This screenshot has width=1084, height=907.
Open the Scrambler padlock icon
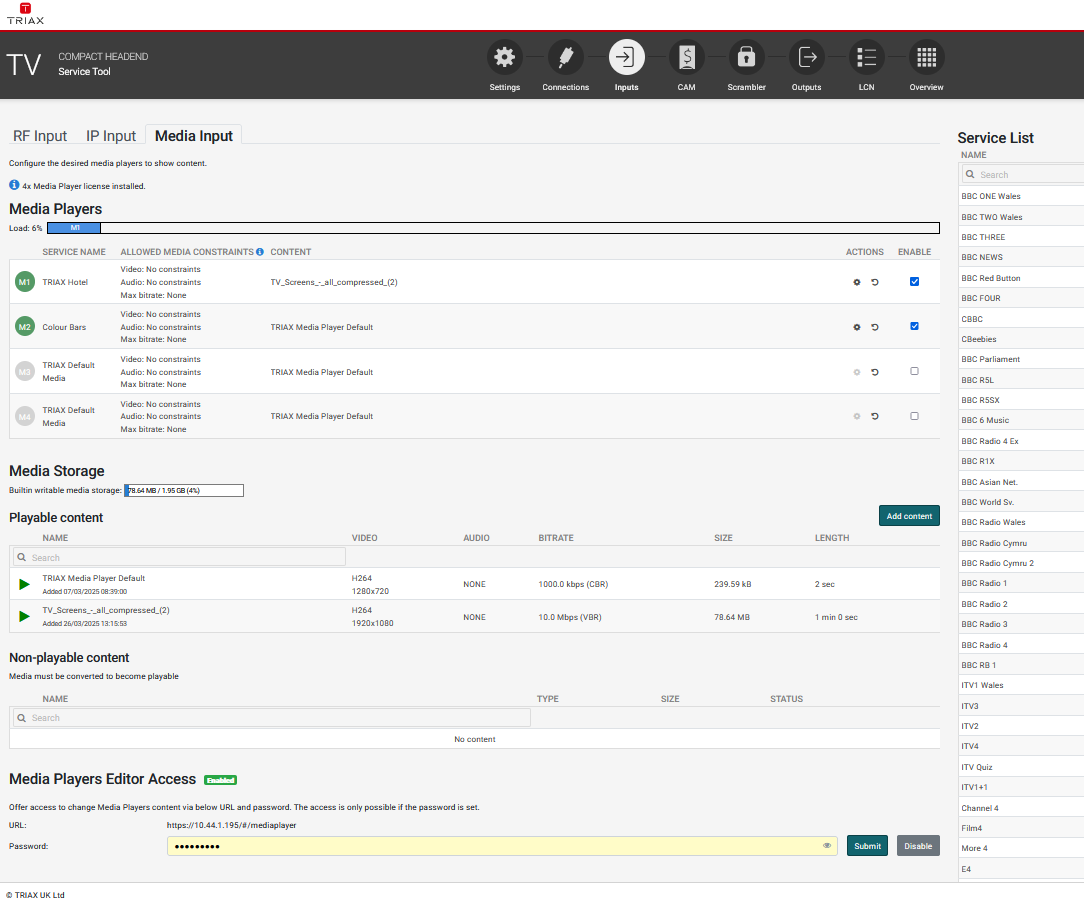(x=747, y=57)
